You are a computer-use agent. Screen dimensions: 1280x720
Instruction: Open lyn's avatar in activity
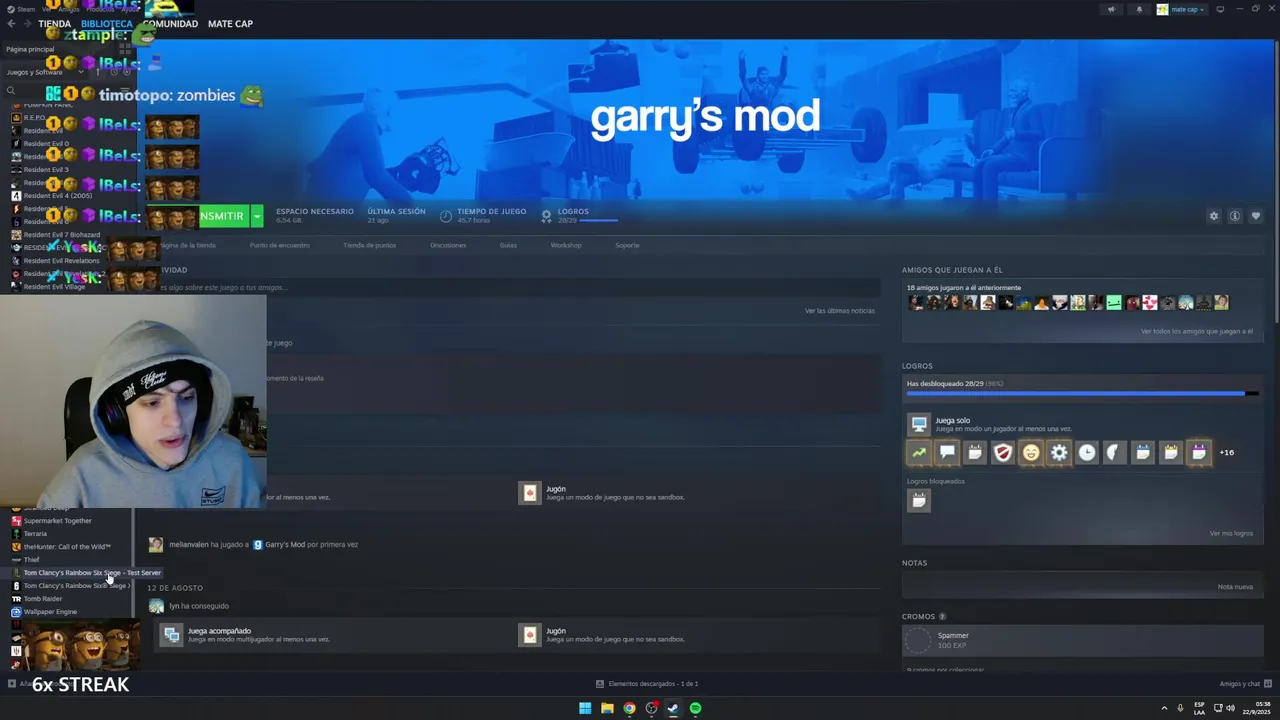[156, 606]
